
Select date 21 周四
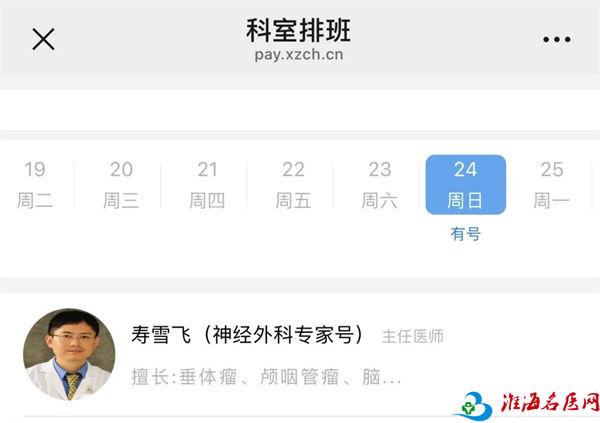207,185
